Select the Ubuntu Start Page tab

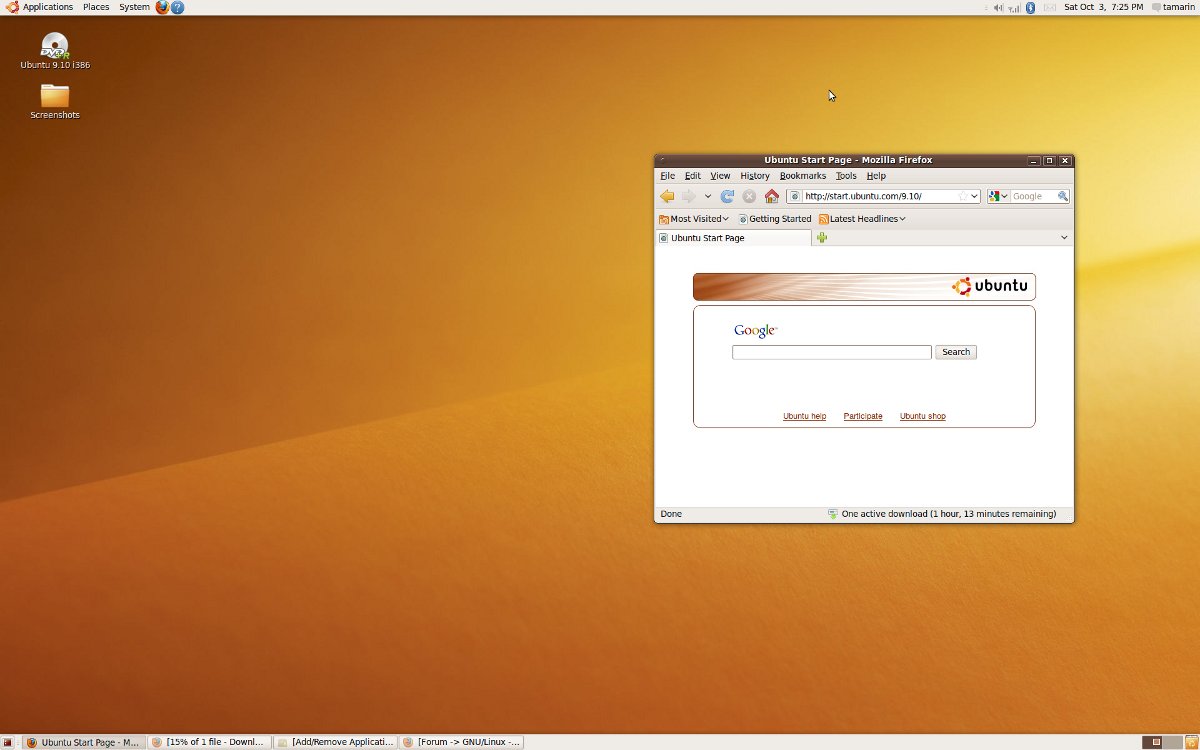point(733,238)
